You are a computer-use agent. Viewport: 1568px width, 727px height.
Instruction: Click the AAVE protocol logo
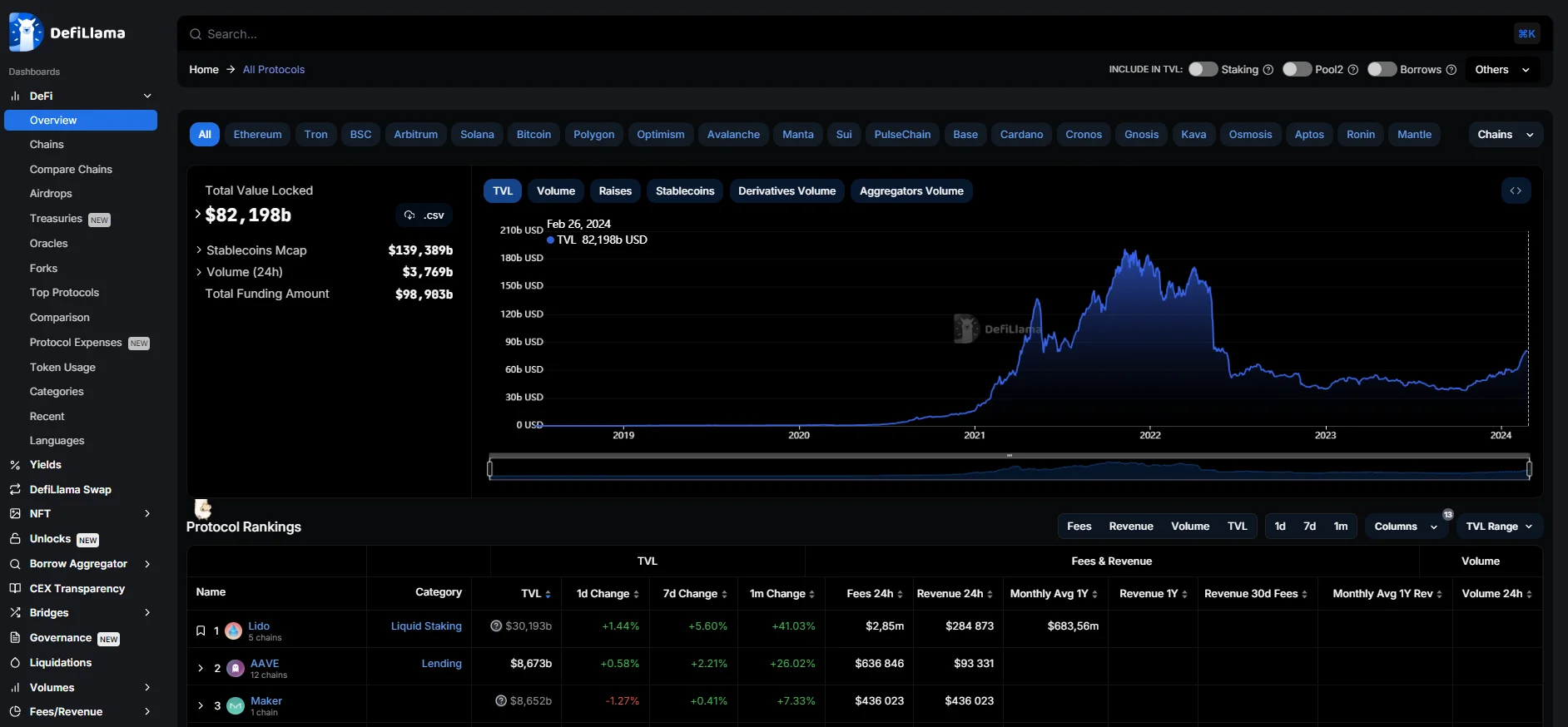(x=236, y=669)
